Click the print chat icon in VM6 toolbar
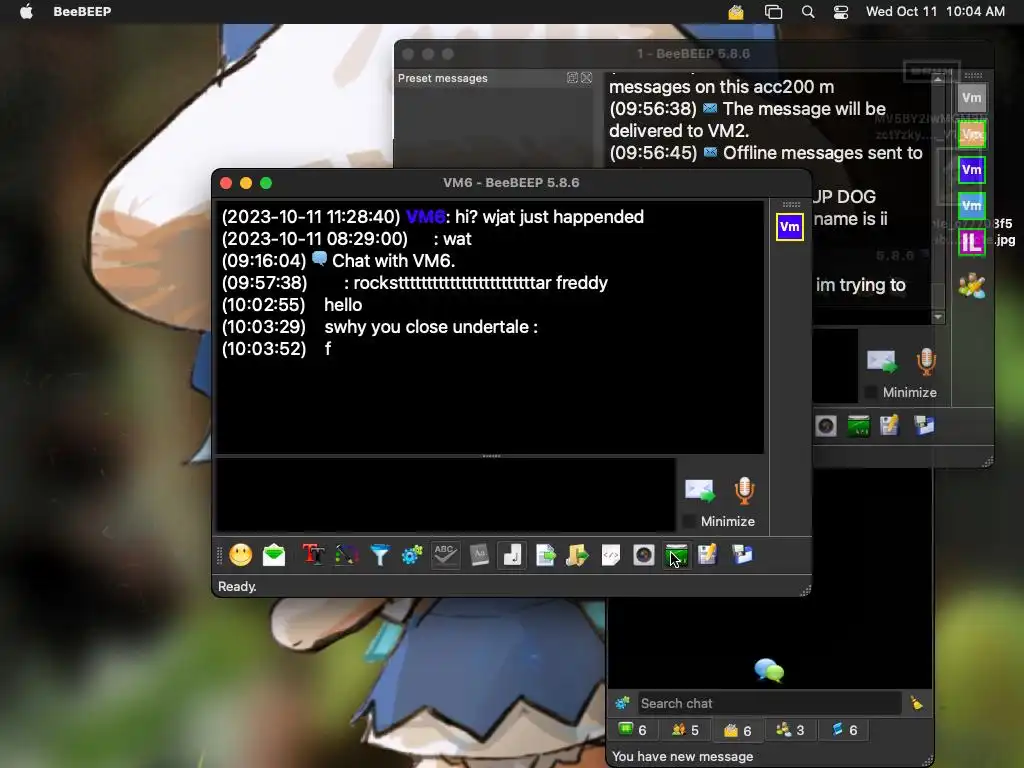This screenshot has height=768, width=1024. coord(742,555)
